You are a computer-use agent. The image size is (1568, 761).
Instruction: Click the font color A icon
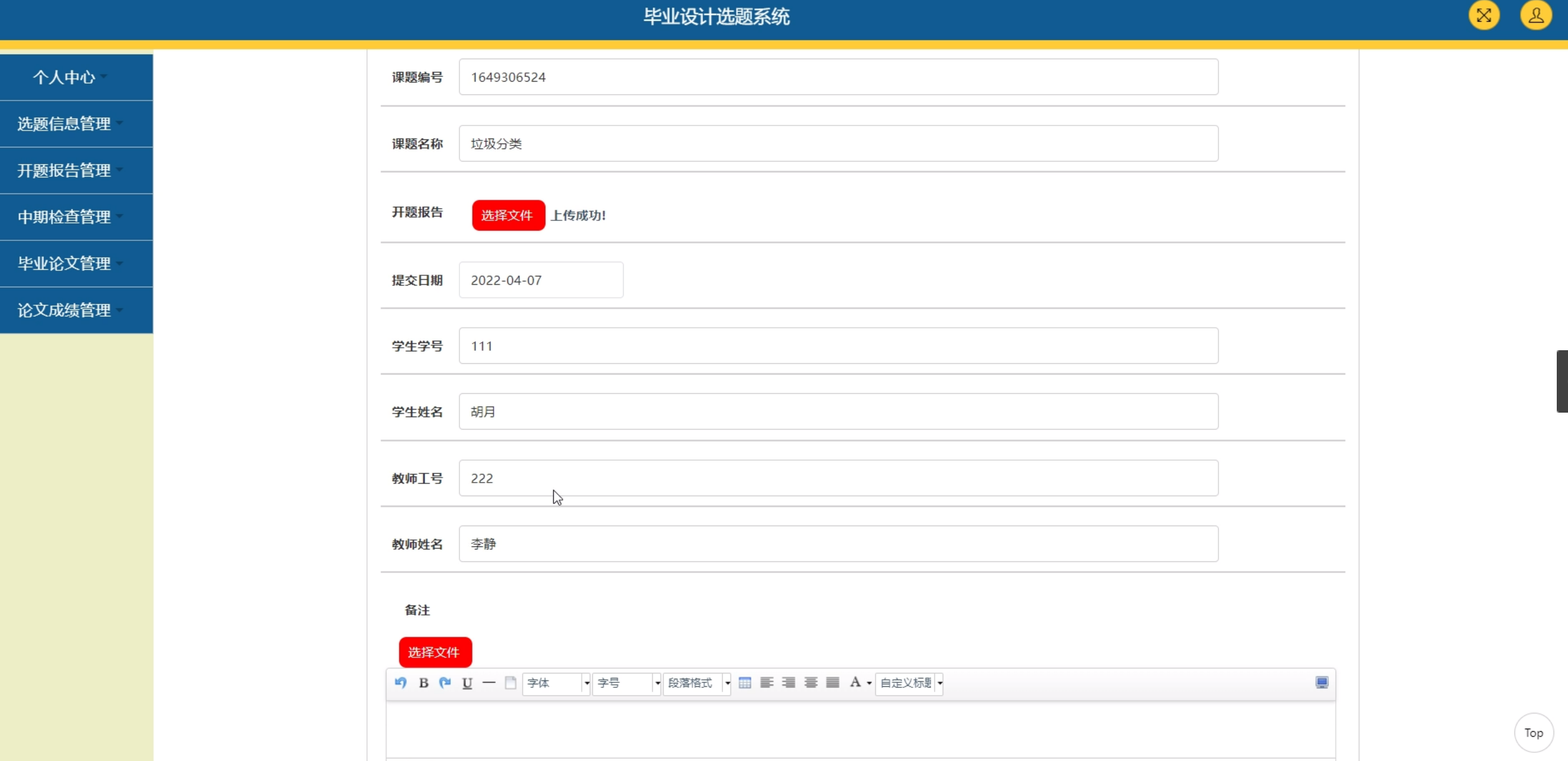click(855, 682)
